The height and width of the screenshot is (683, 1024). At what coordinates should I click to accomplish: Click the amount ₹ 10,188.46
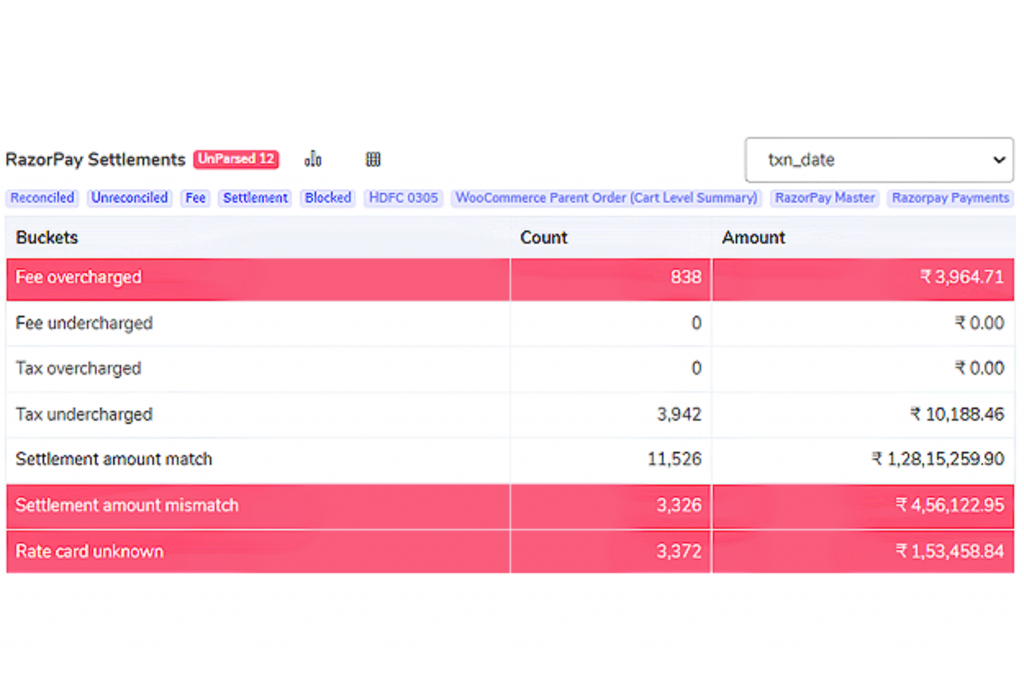click(x=957, y=414)
